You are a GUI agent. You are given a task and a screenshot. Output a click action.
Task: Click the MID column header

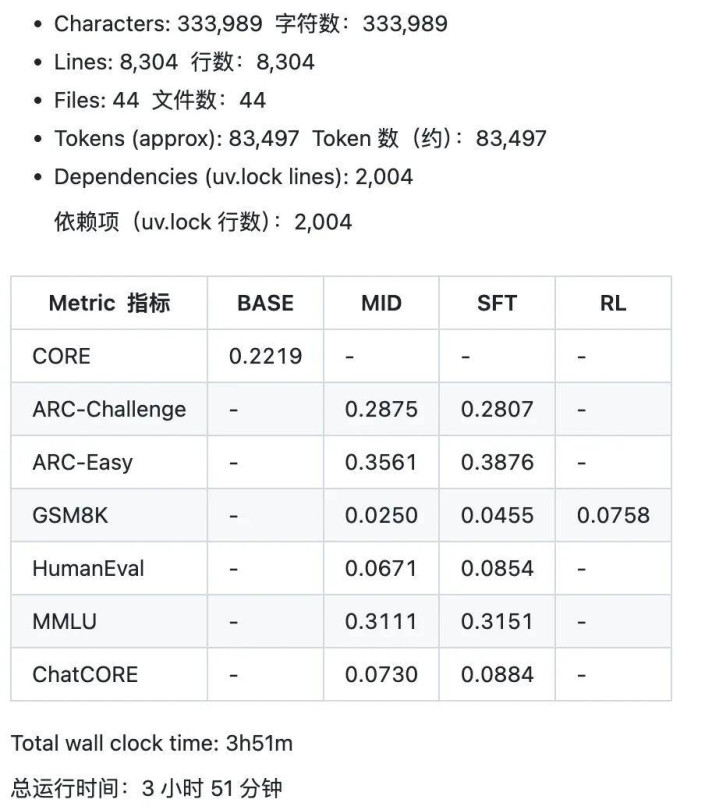(x=381, y=303)
